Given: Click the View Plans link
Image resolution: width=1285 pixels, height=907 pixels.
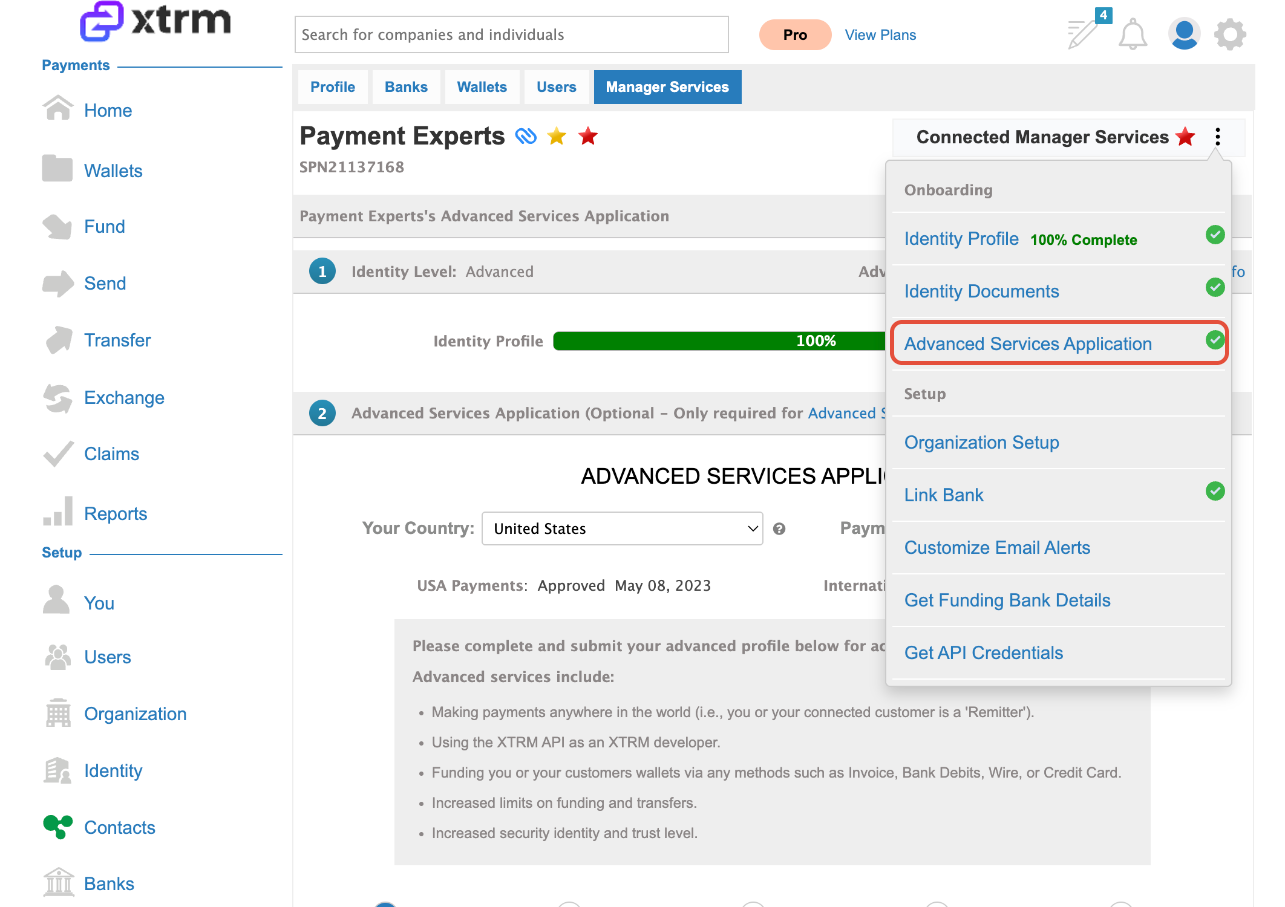Looking at the screenshot, I should click(880, 35).
